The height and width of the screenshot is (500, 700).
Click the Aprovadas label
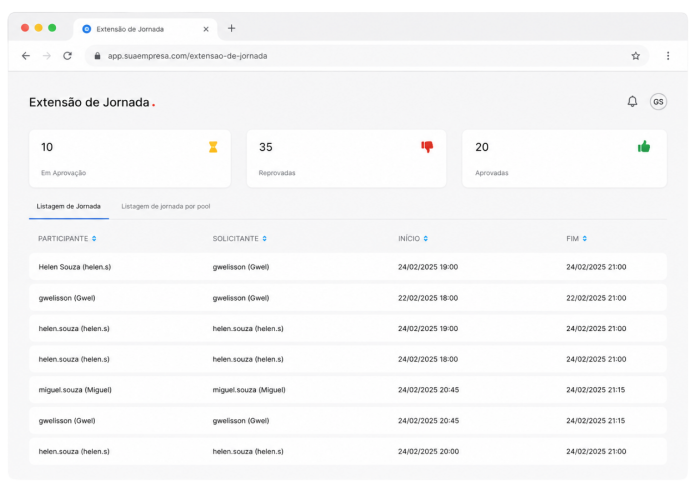492,173
